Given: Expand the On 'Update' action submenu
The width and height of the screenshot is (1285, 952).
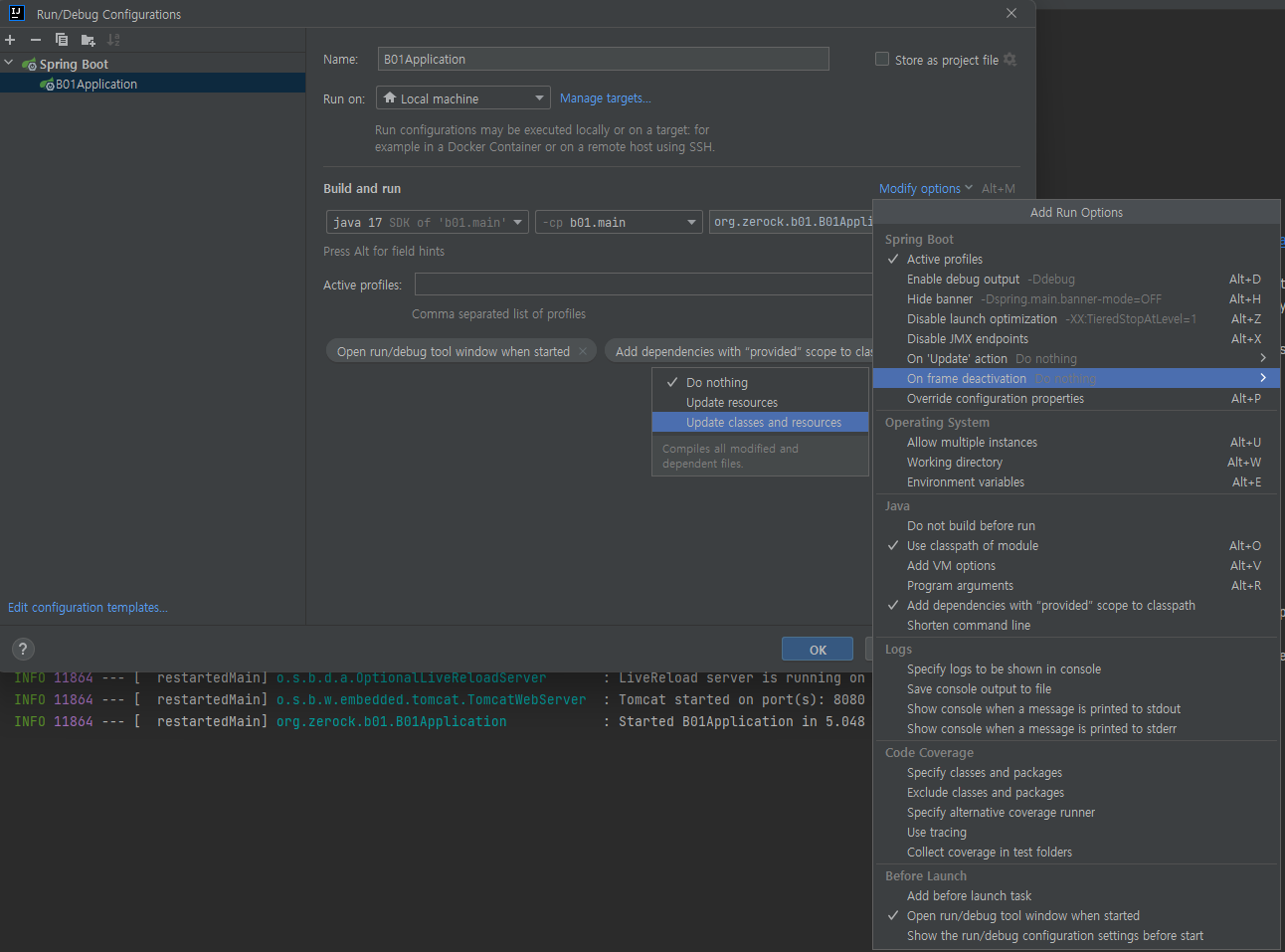Looking at the screenshot, I should point(1076,358).
